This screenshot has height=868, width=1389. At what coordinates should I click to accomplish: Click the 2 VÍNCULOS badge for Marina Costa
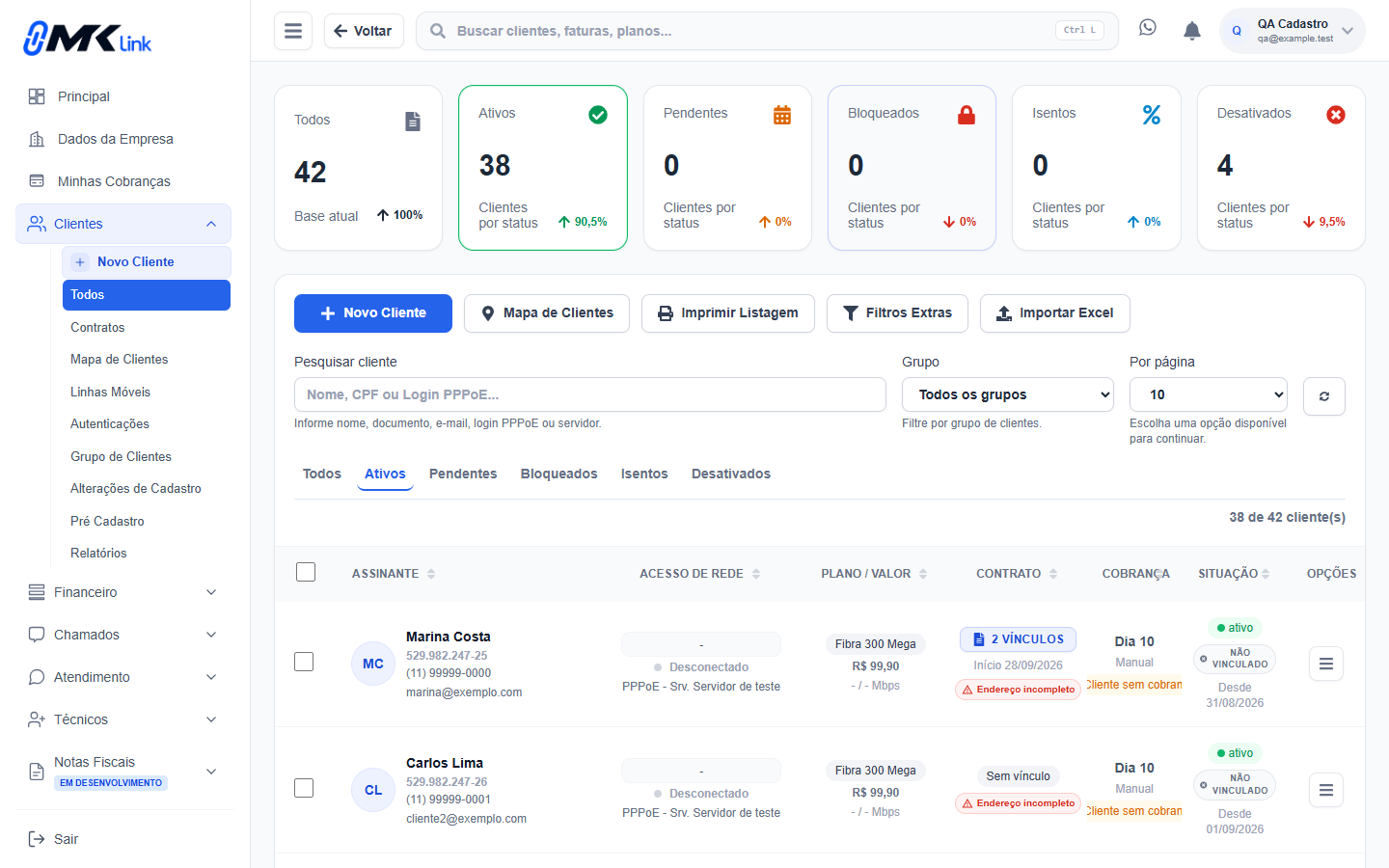[x=1018, y=639]
